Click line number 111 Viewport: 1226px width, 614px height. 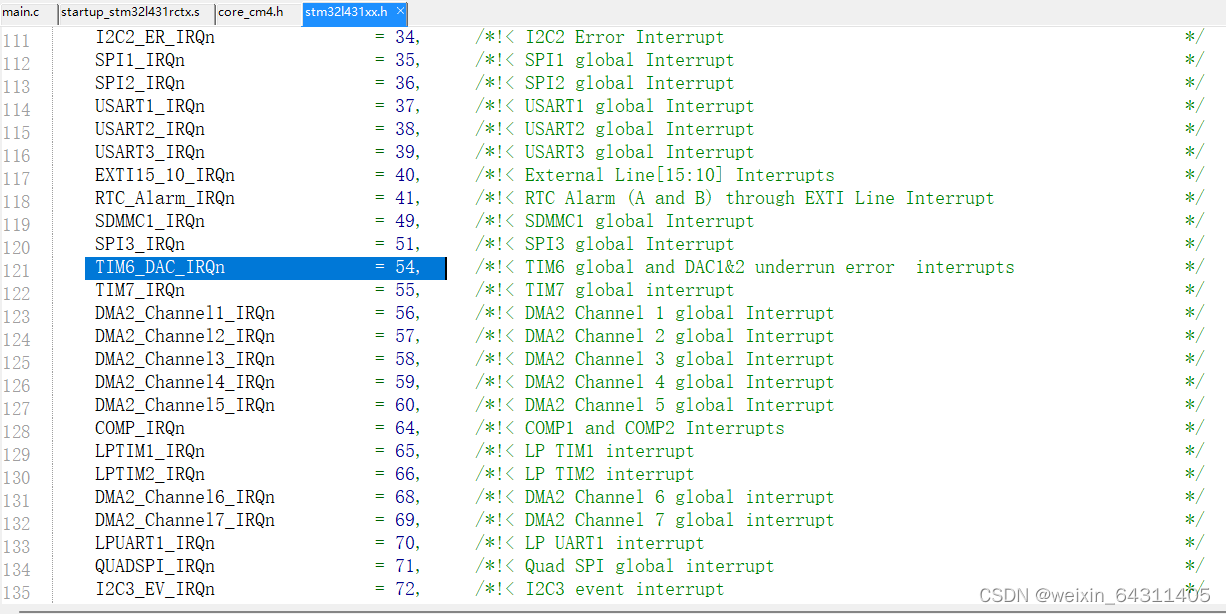pos(18,37)
